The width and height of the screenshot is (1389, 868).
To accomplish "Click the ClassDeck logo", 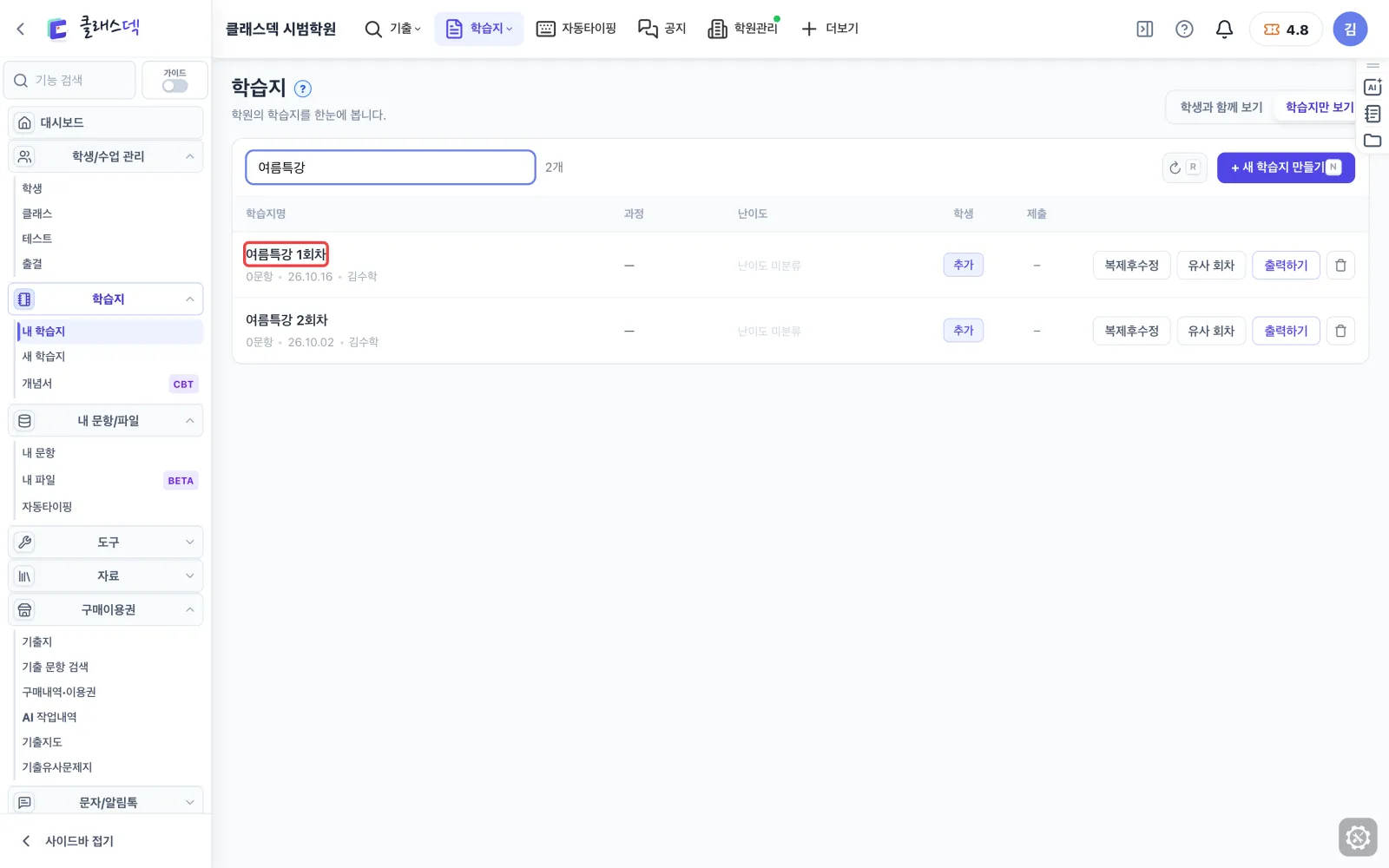I will pos(93,29).
